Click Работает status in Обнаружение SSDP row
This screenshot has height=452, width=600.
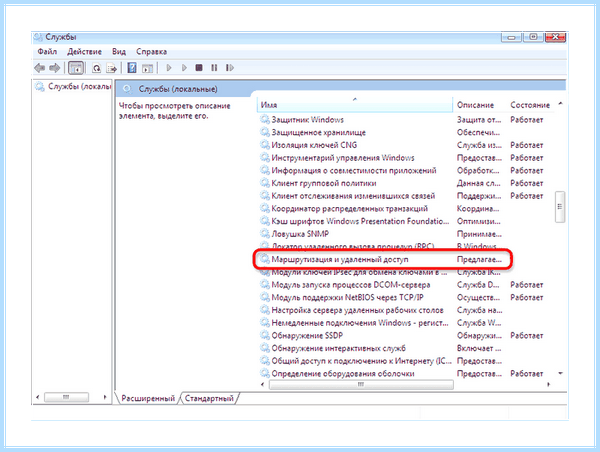[527, 336]
